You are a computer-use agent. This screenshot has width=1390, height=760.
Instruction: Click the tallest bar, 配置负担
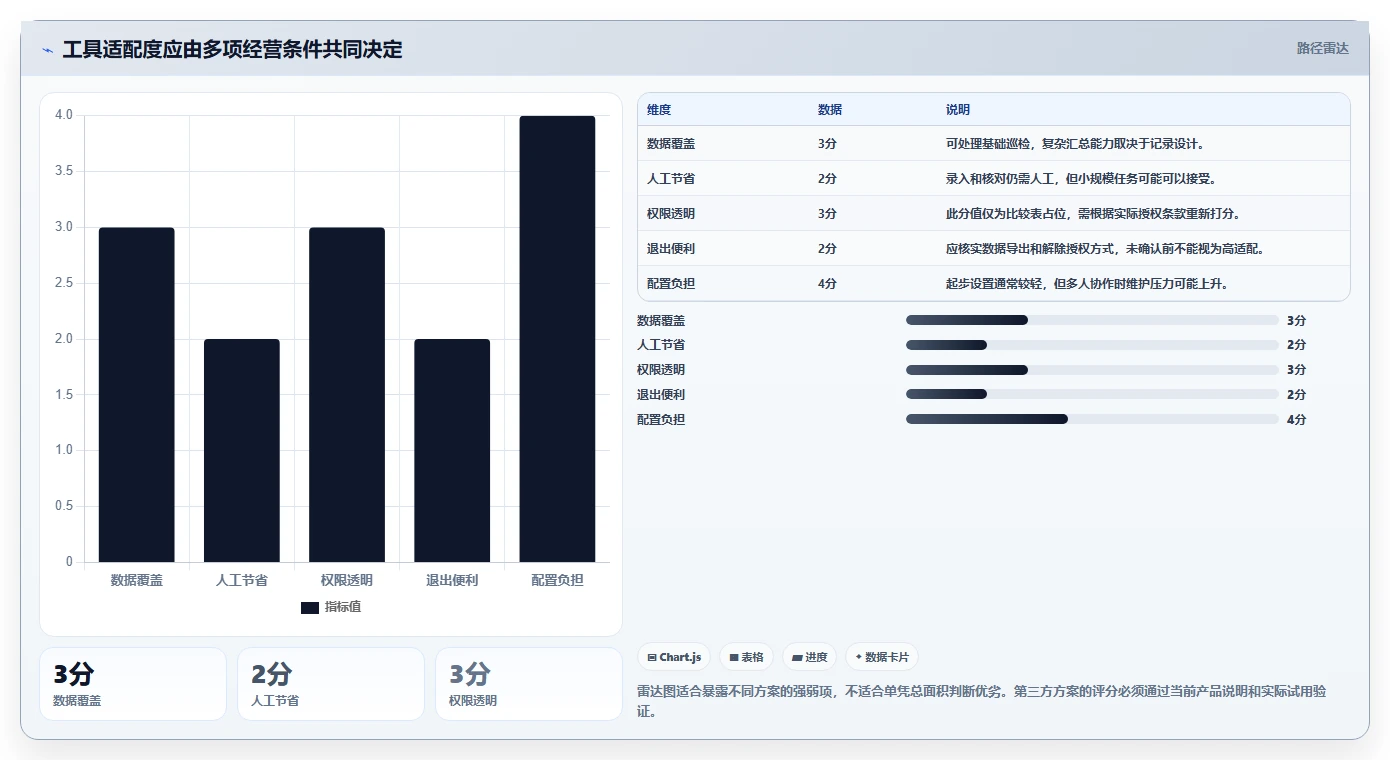[557, 339]
